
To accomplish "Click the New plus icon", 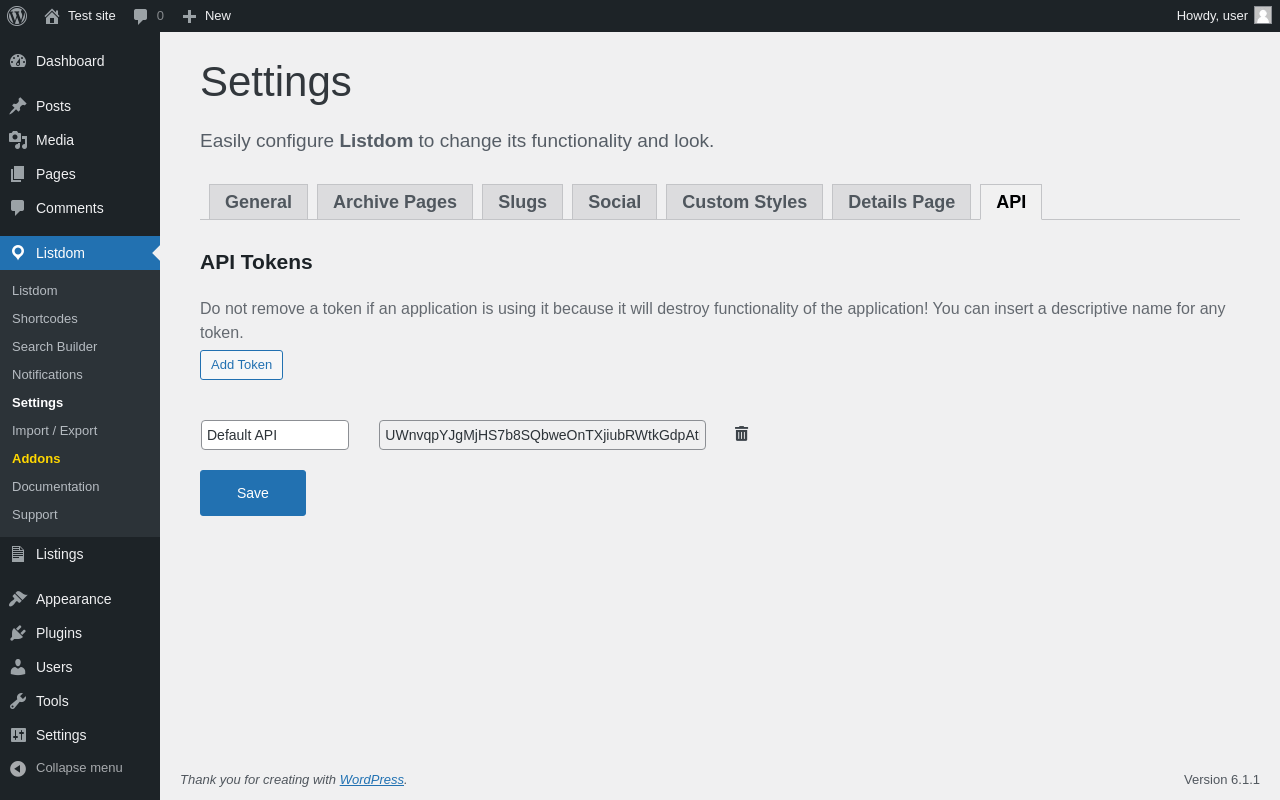I will click(x=189, y=16).
